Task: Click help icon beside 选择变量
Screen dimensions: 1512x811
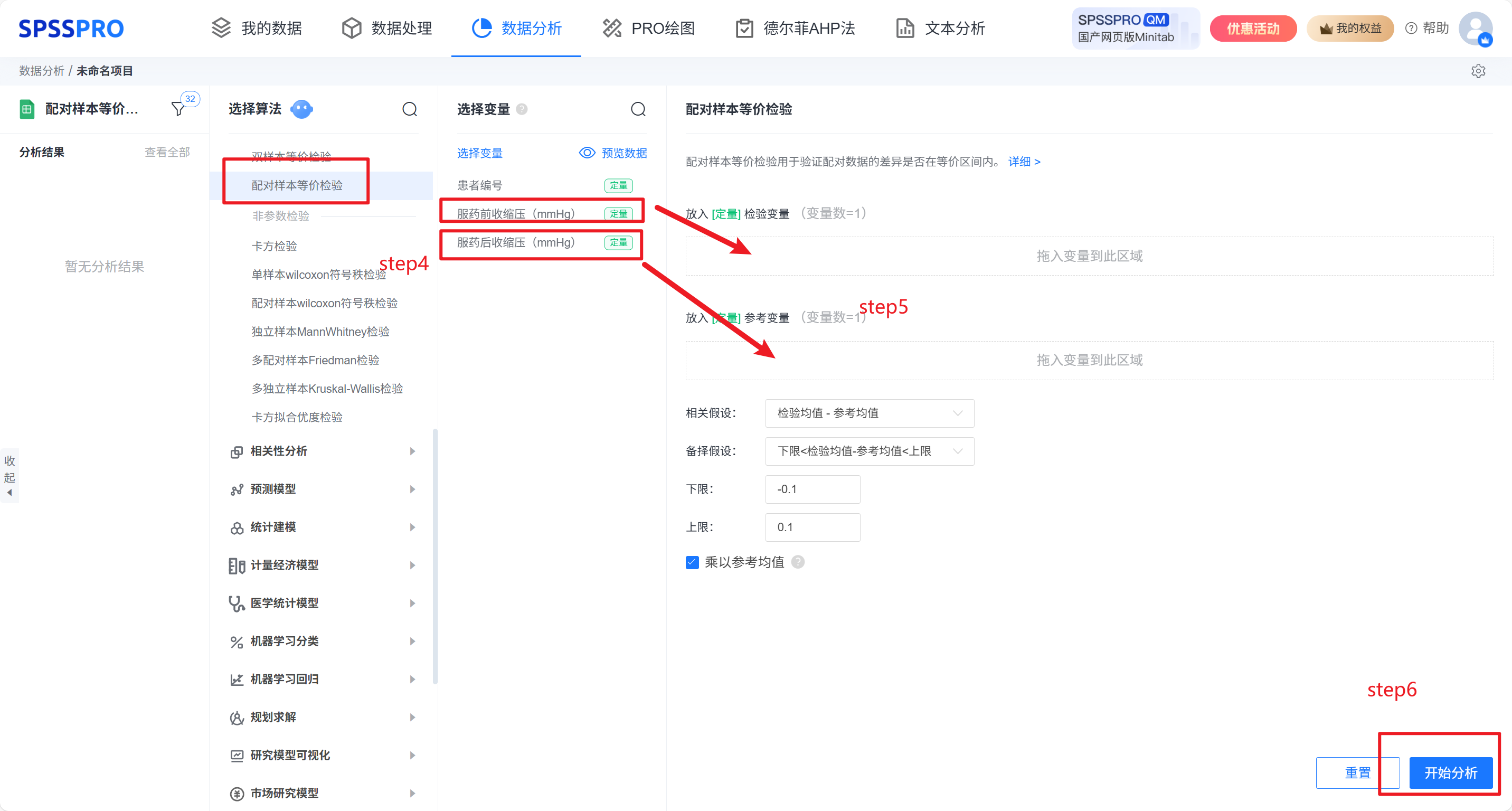Action: pyautogui.click(x=522, y=109)
